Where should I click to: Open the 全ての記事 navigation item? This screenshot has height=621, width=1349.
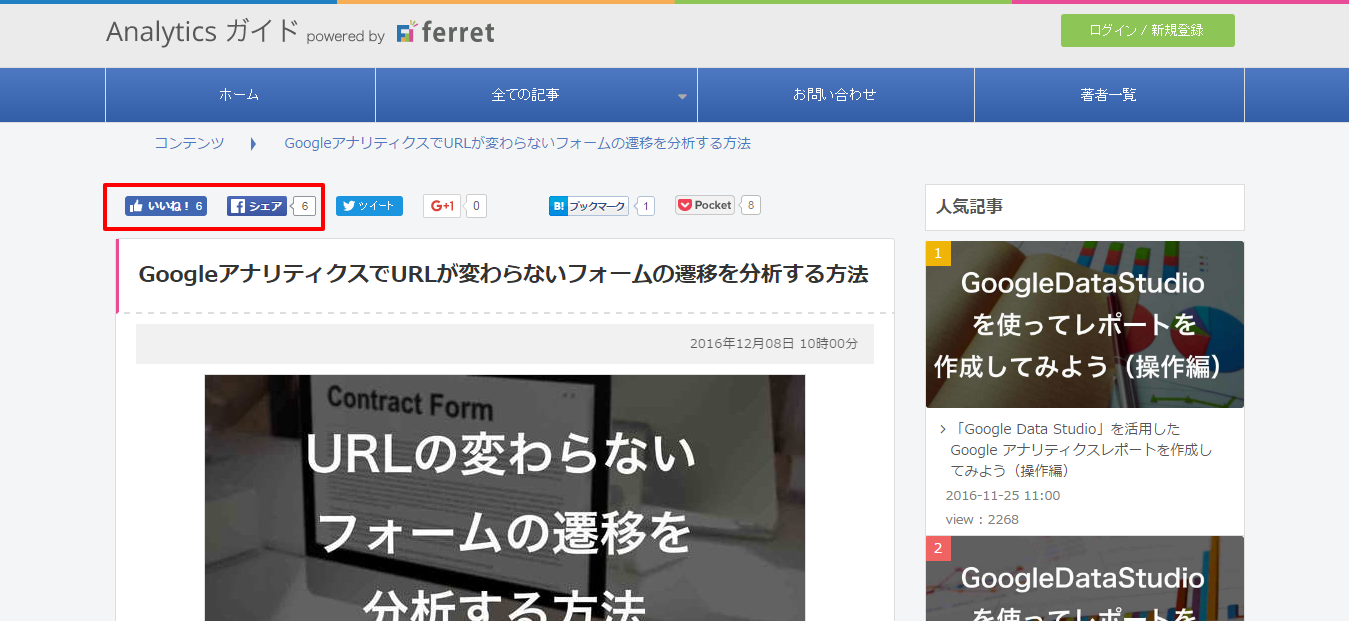pyautogui.click(x=536, y=95)
